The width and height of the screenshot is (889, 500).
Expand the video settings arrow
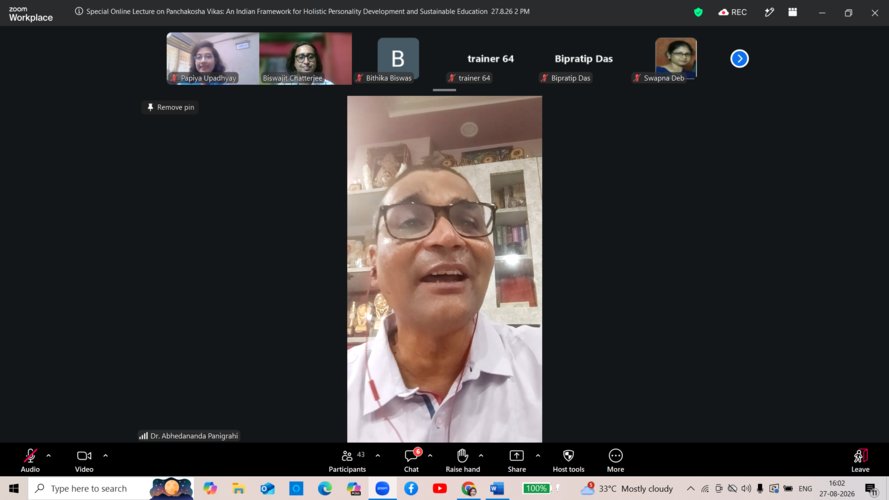click(105, 455)
